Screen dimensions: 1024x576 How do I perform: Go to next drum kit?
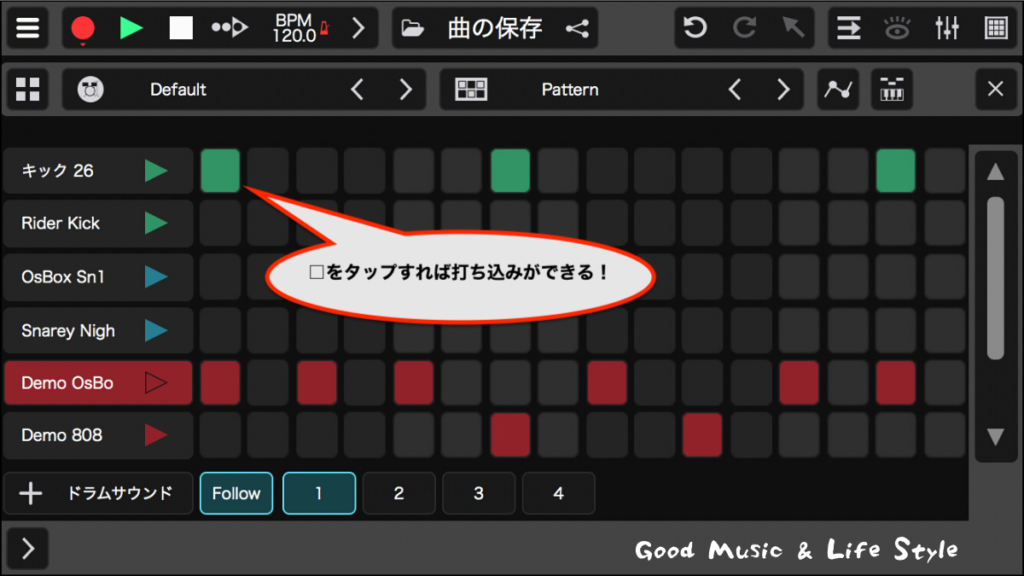[406, 89]
